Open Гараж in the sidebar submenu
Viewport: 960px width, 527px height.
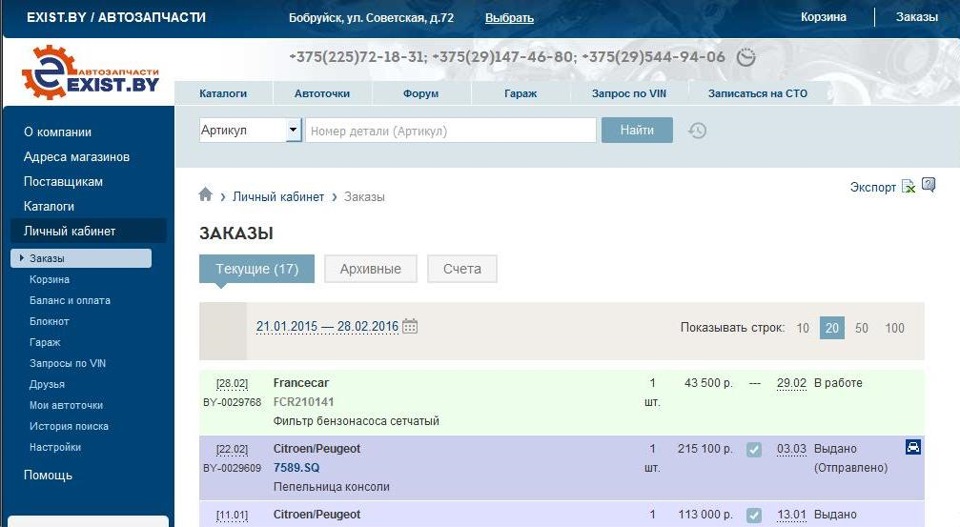click(x=45, y=343)
